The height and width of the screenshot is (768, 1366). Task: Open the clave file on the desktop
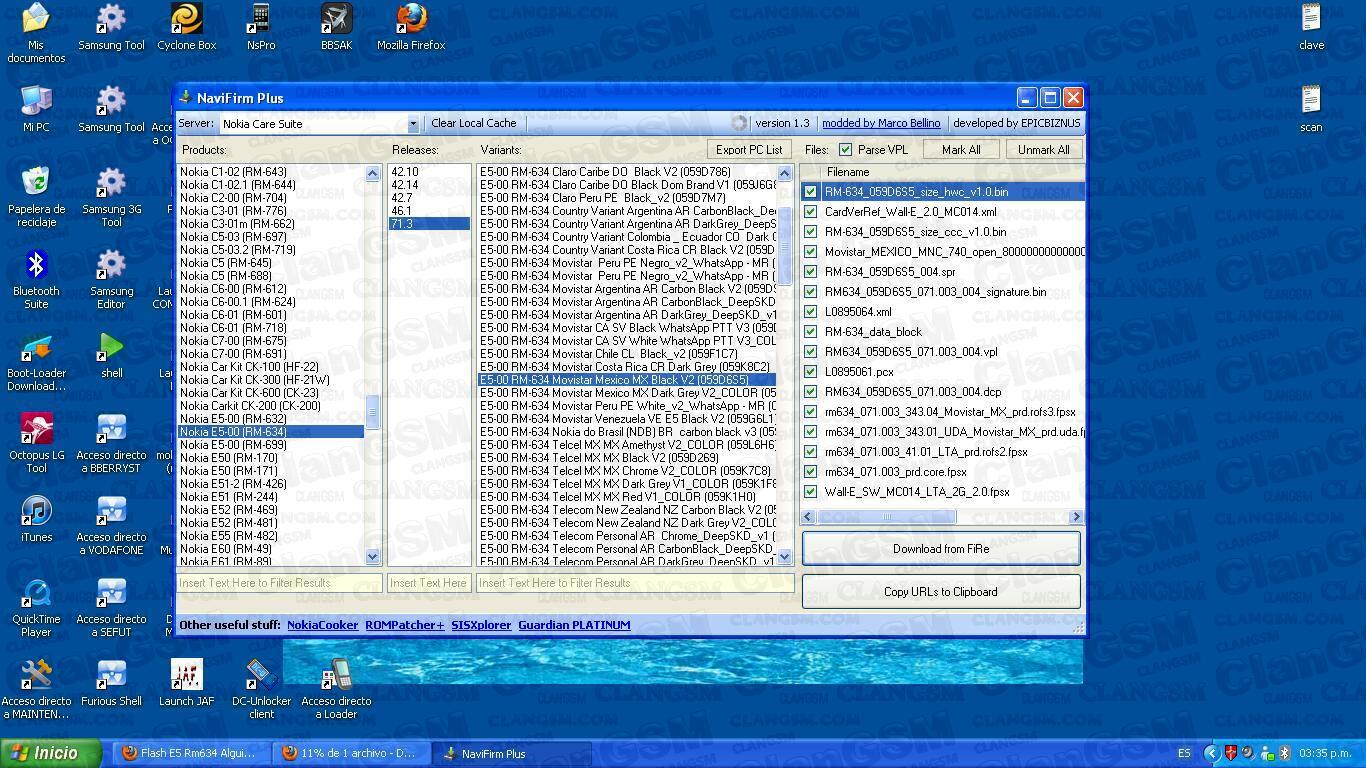(x=1311, y=27)
